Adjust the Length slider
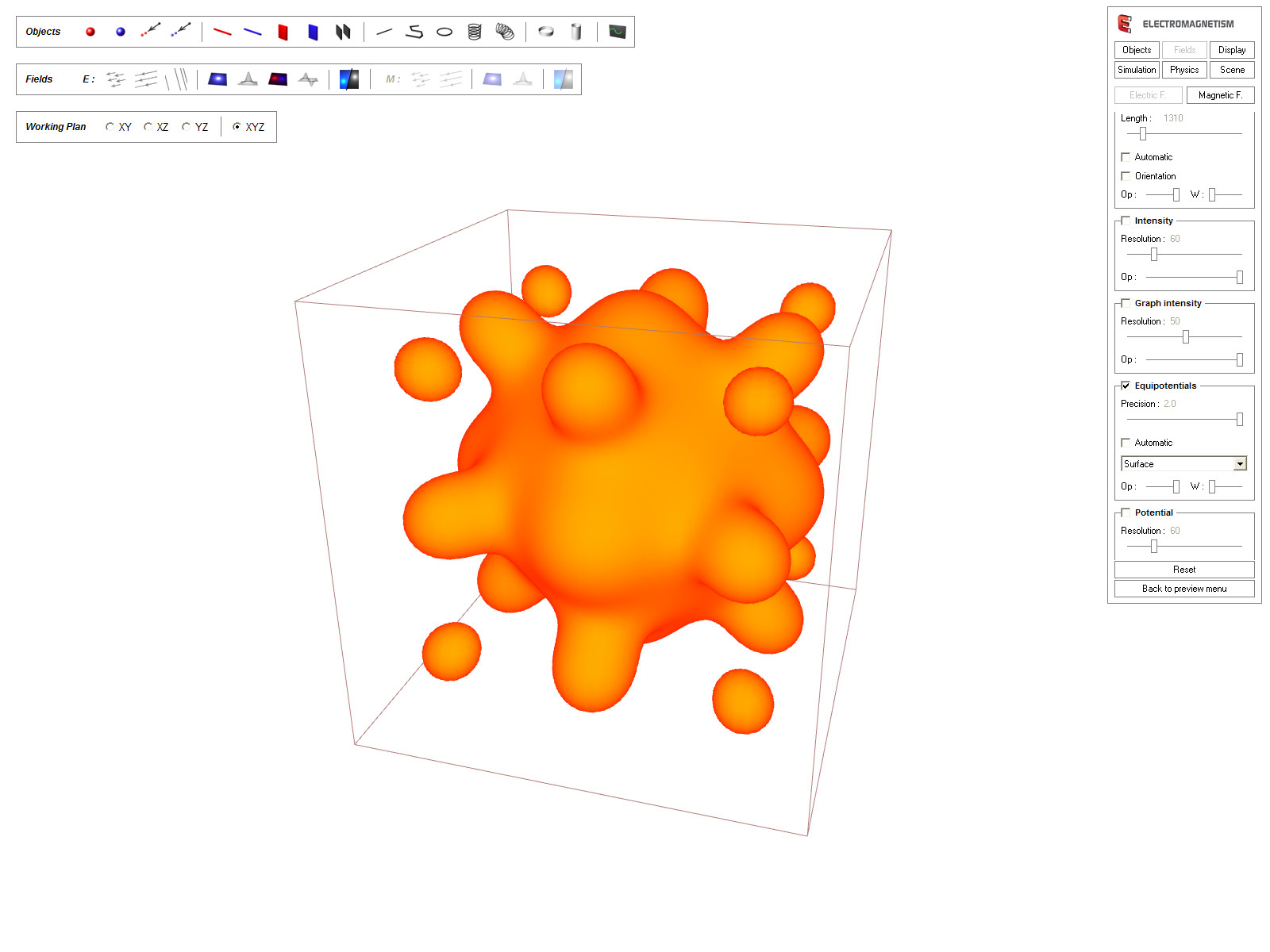The image size is (1270, 952). (1143, 134)
